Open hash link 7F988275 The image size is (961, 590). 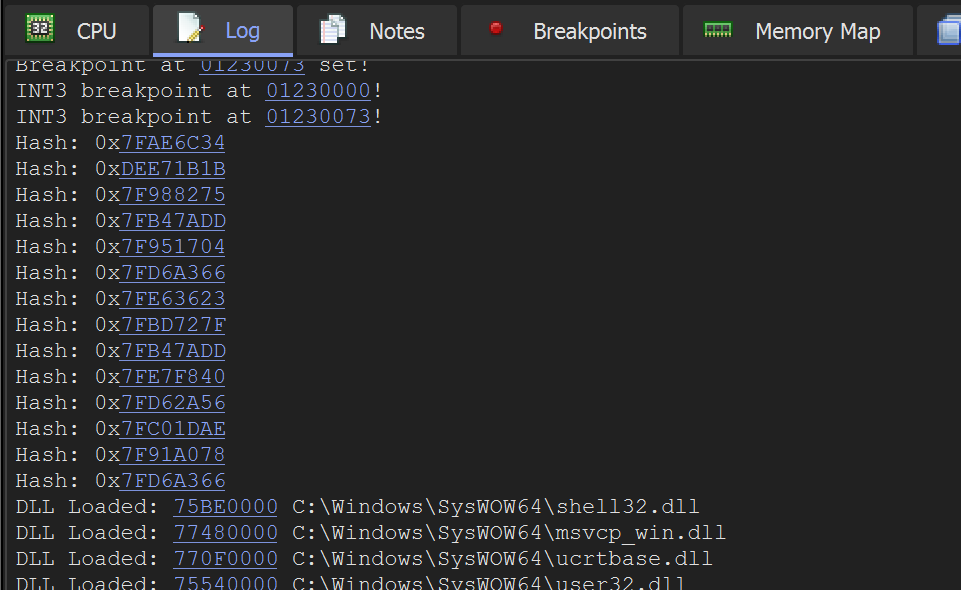[173, 195]
